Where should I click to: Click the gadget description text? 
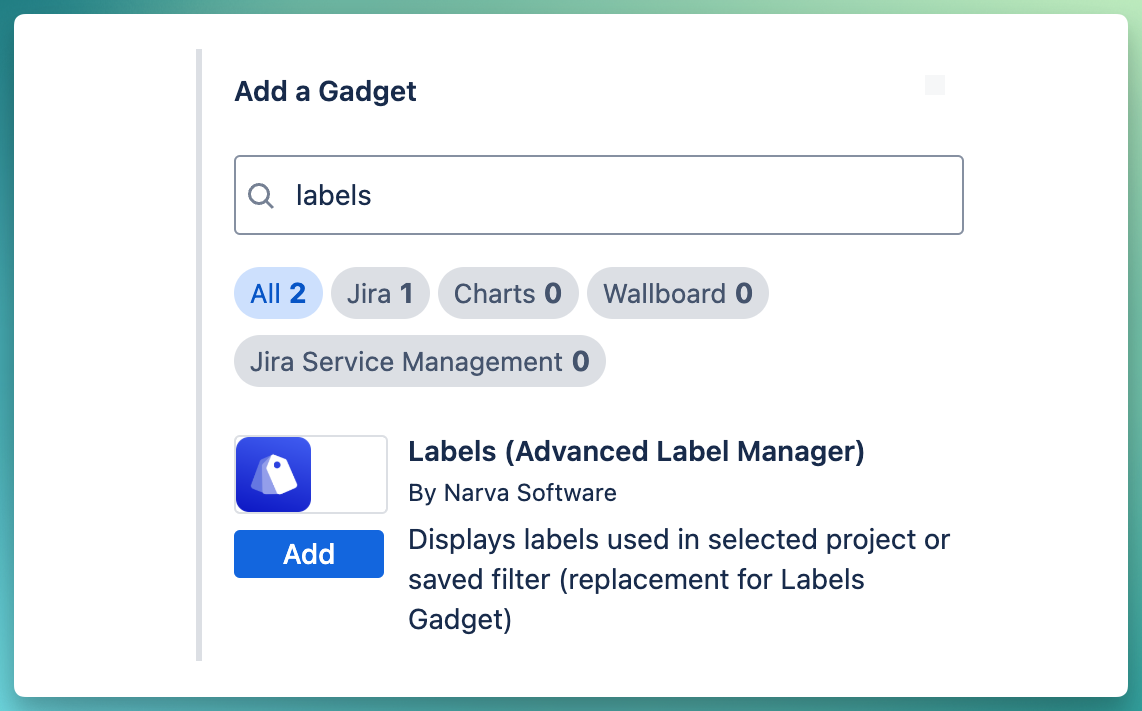point(679,580)
